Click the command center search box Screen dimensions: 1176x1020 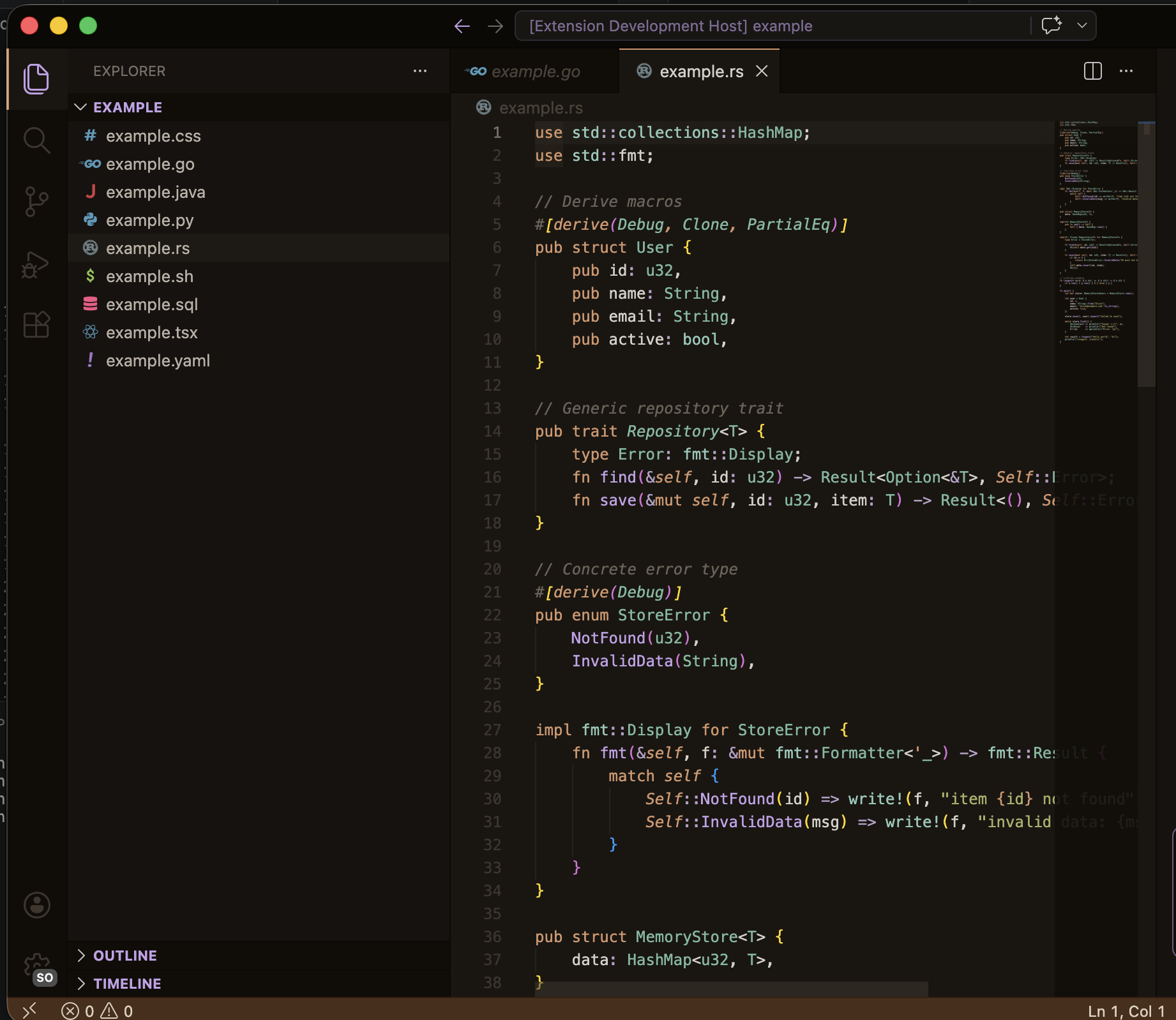773,26
